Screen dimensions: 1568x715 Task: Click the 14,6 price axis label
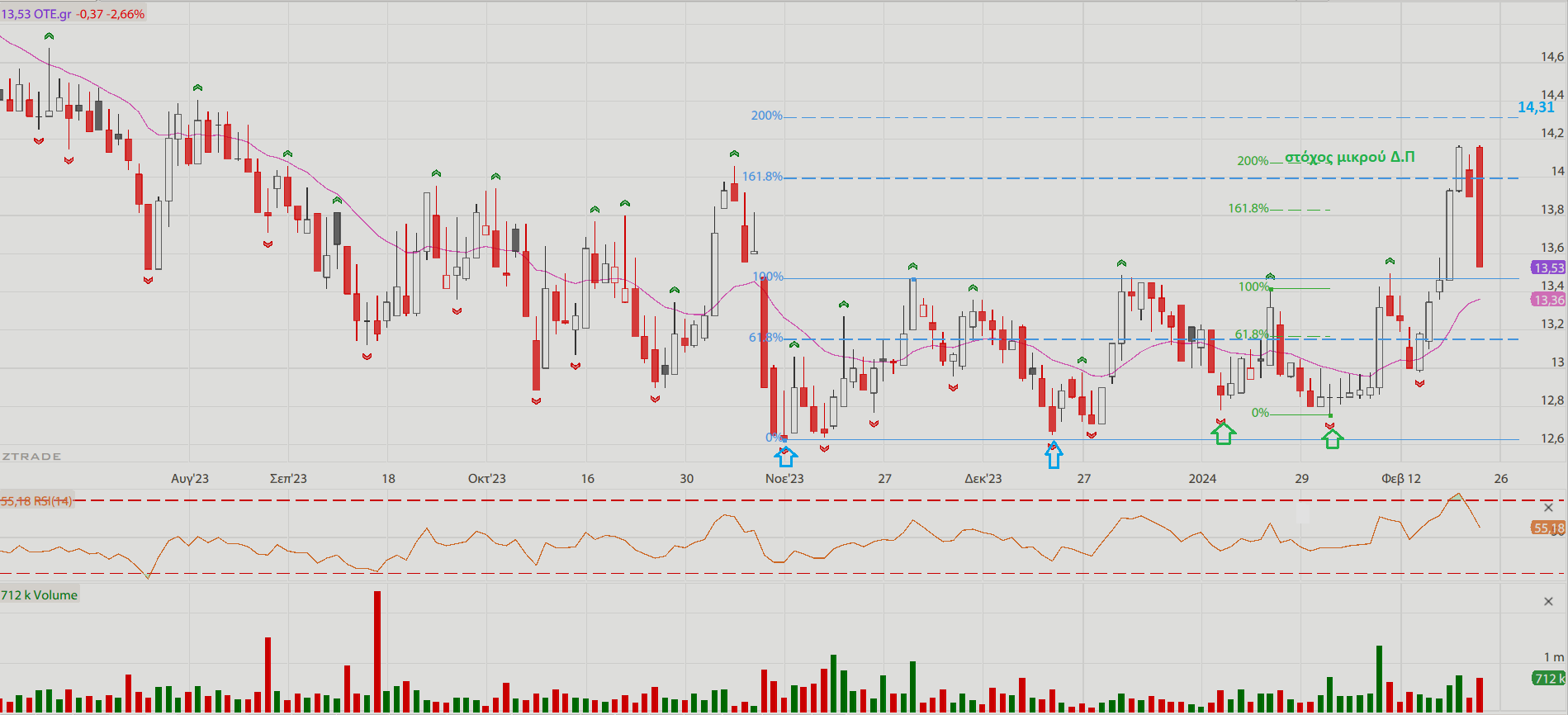coord(1552,57)
